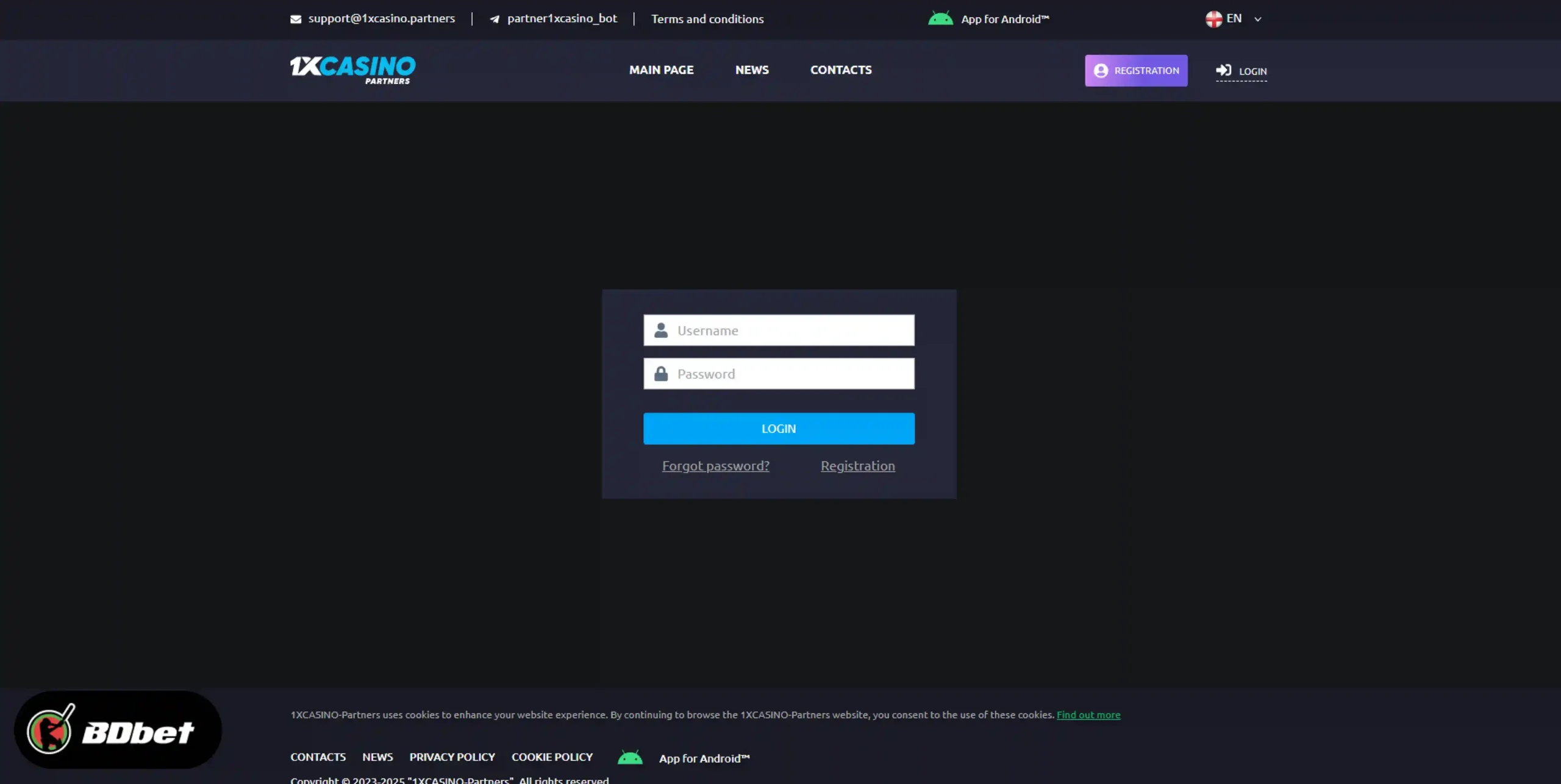The width and height of the screenshot is (1561, 784).
Task: Focus the Password input field
Action: pyautogui.click(x=779, y=374)
